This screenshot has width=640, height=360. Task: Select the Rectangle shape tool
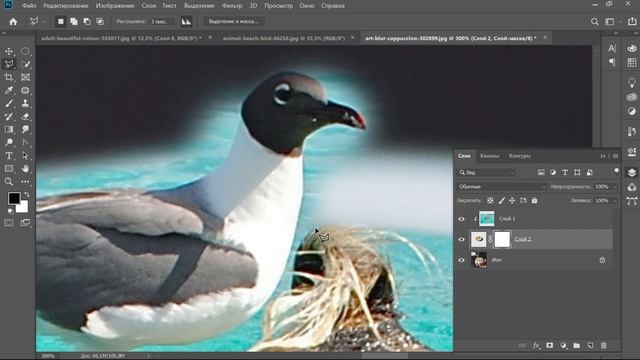[x=9, y=169]
